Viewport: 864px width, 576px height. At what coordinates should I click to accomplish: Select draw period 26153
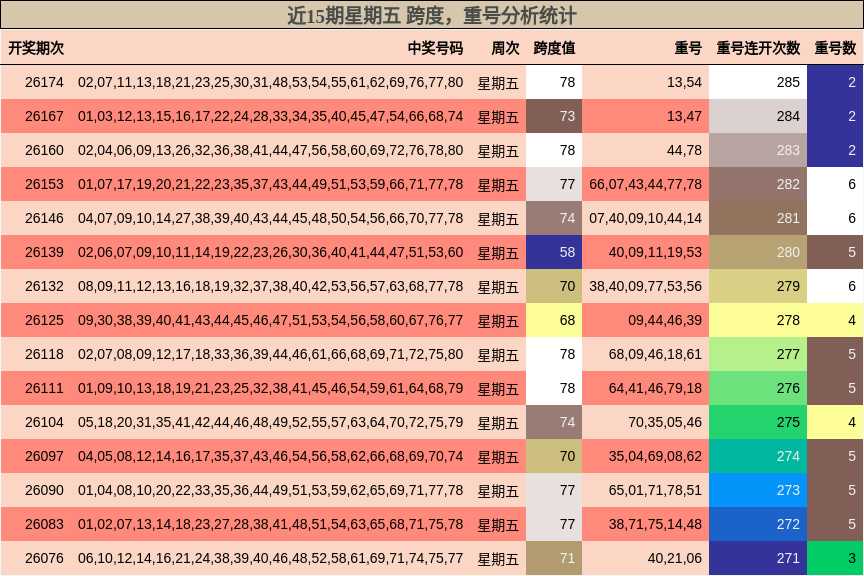[44, 184]
